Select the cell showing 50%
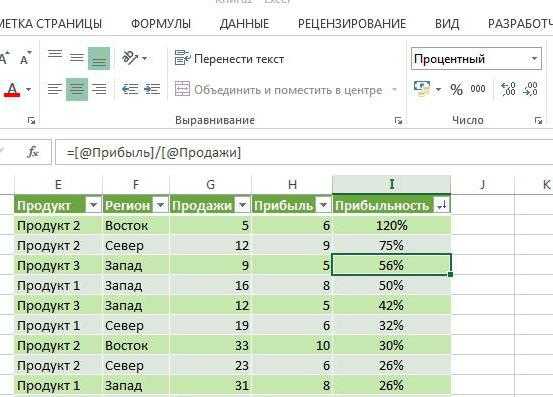The height and width of the screenshot is (397, 553). (x=391, y=285)
